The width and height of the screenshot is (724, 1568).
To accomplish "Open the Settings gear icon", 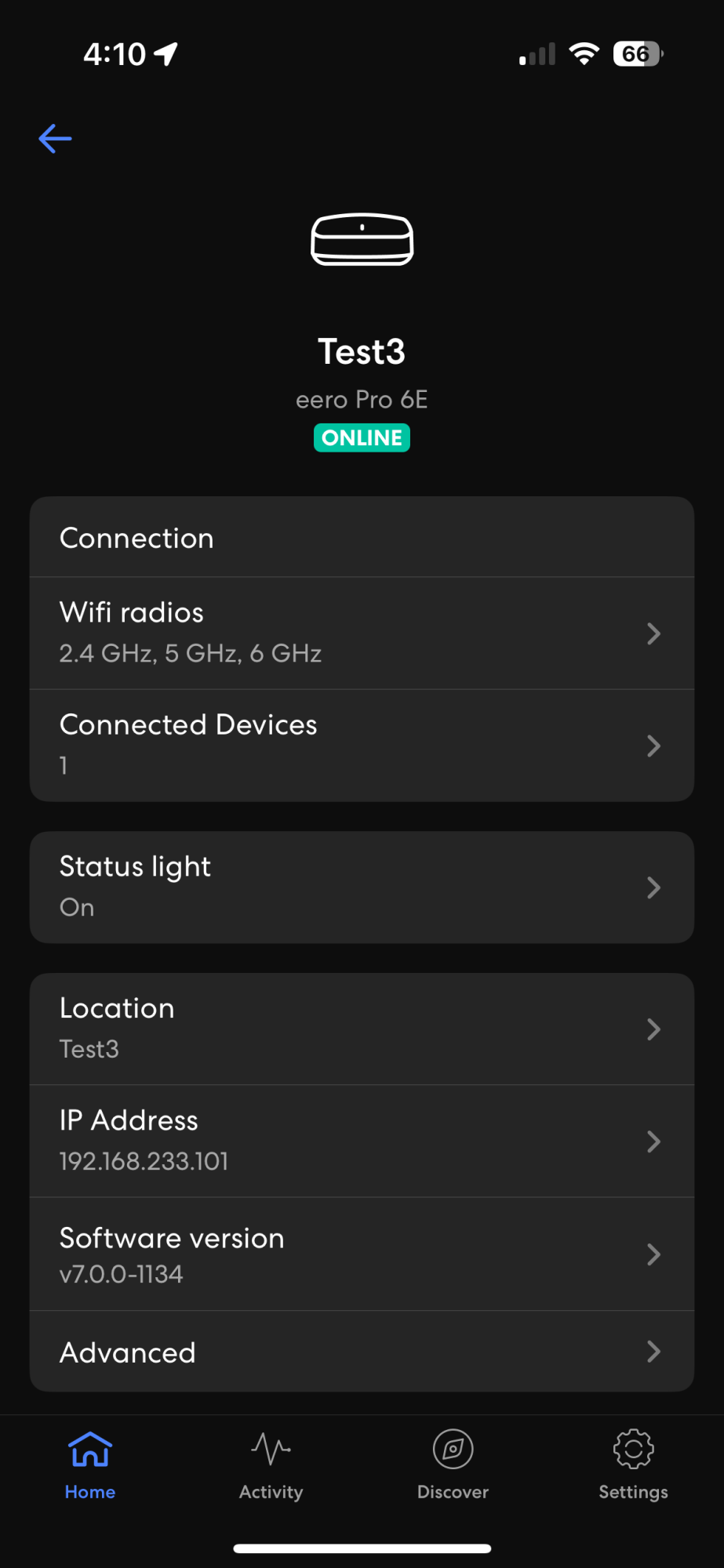I will 633,1449.
